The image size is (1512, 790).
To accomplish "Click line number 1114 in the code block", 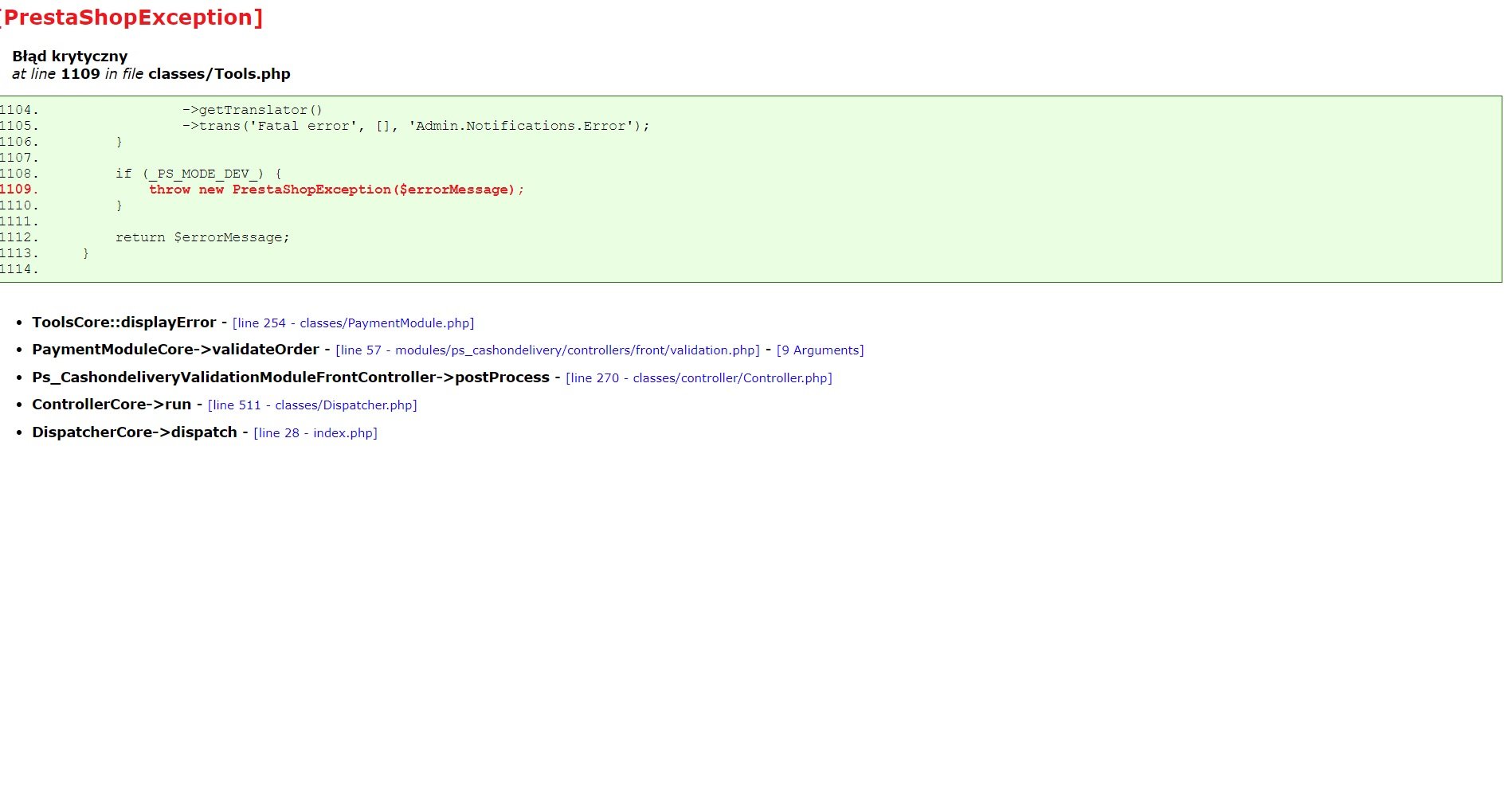I will click(x=18, y=269).
